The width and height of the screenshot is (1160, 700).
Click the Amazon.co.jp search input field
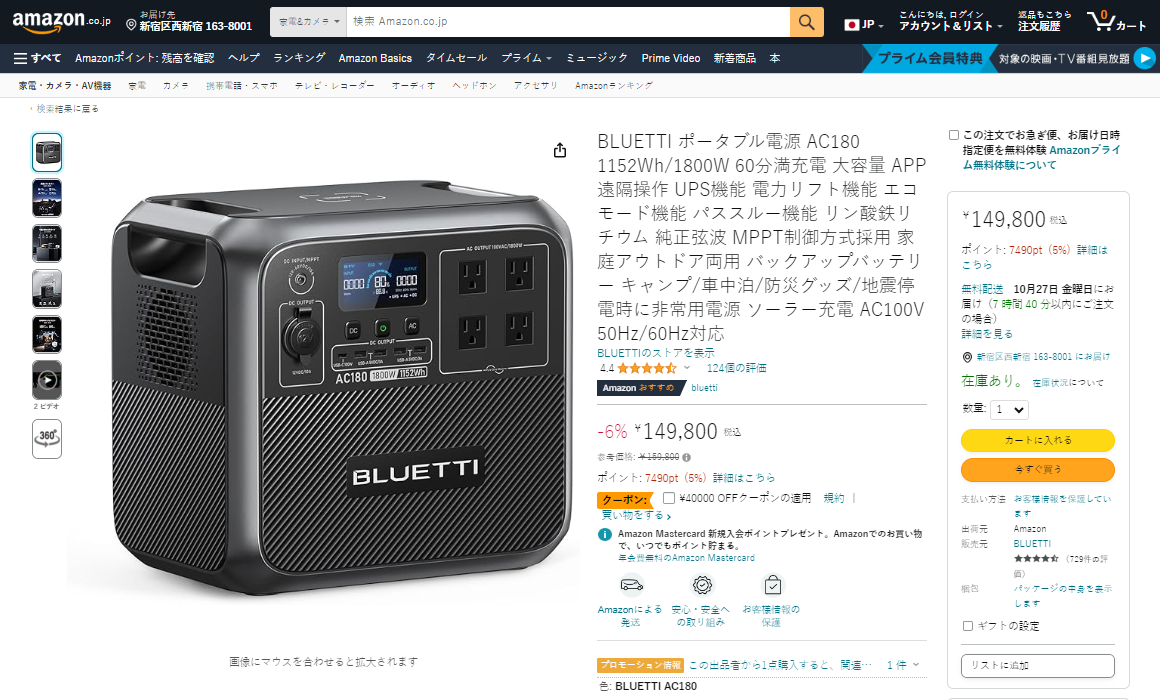click(568, 22)
